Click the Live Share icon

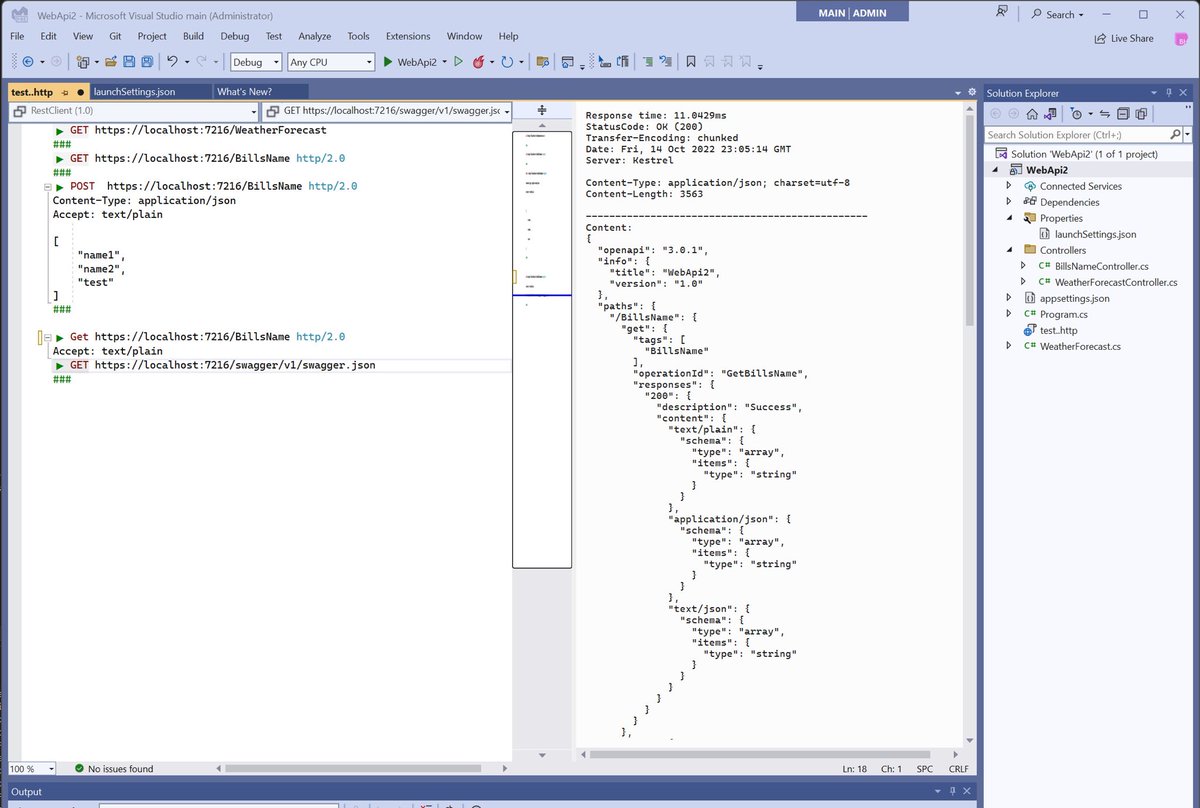pyautogui.click(x=1101, y=38)
